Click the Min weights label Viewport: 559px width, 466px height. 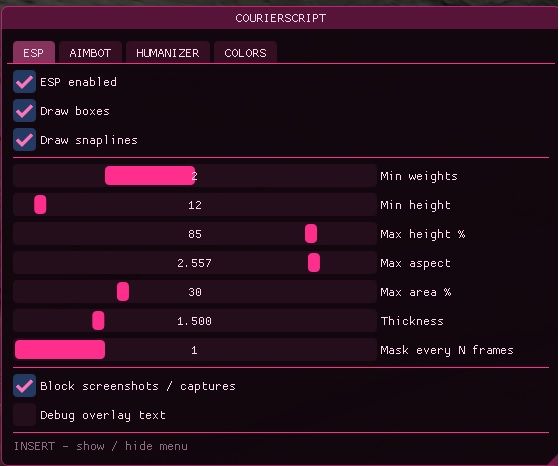pyautogui.click(x=419, y=176)
